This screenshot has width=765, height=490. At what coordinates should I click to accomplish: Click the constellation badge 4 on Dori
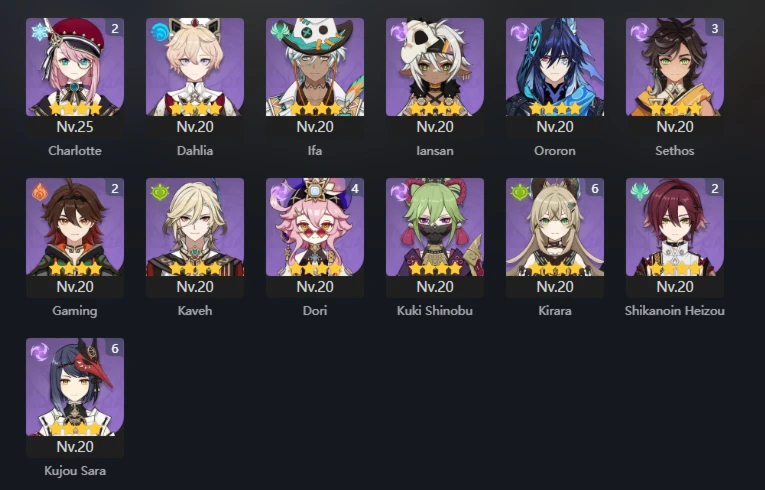355,188
